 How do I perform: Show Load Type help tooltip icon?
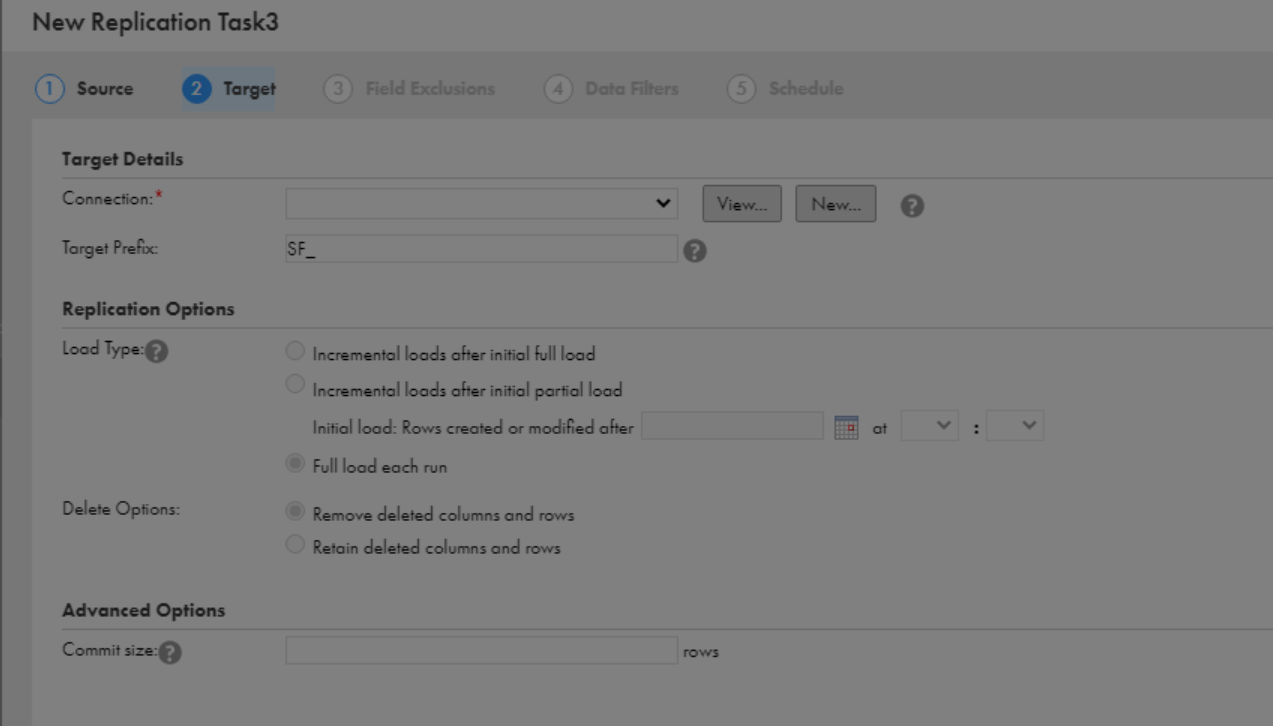[x=156, y=352]
